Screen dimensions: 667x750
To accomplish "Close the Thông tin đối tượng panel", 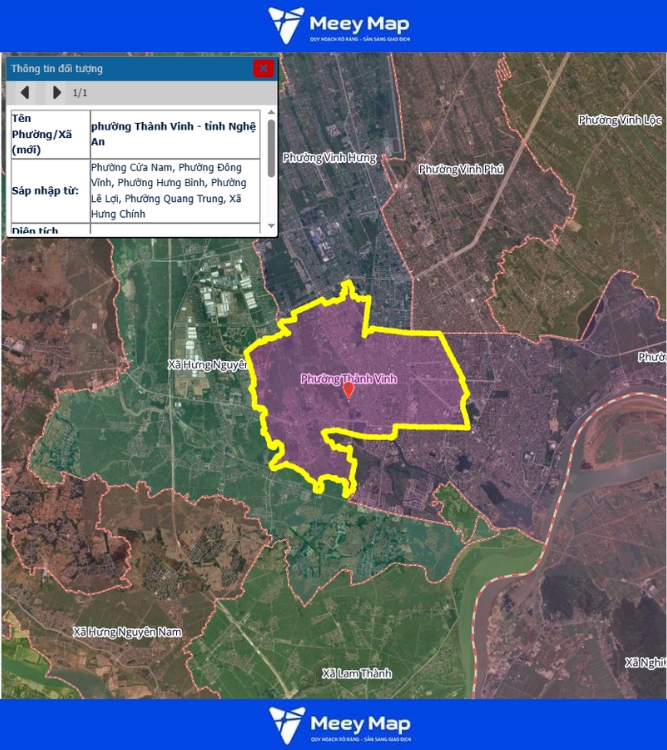I will 263,68.
